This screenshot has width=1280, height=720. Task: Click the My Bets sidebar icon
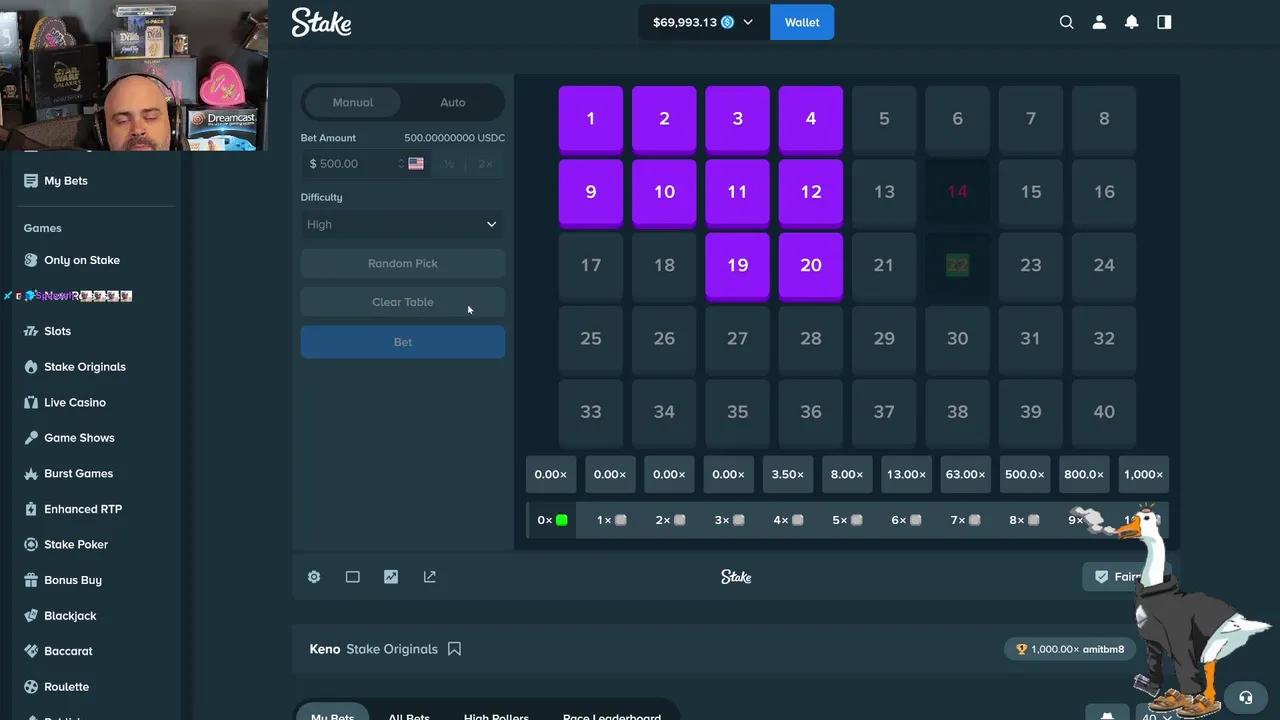(31, 181)
